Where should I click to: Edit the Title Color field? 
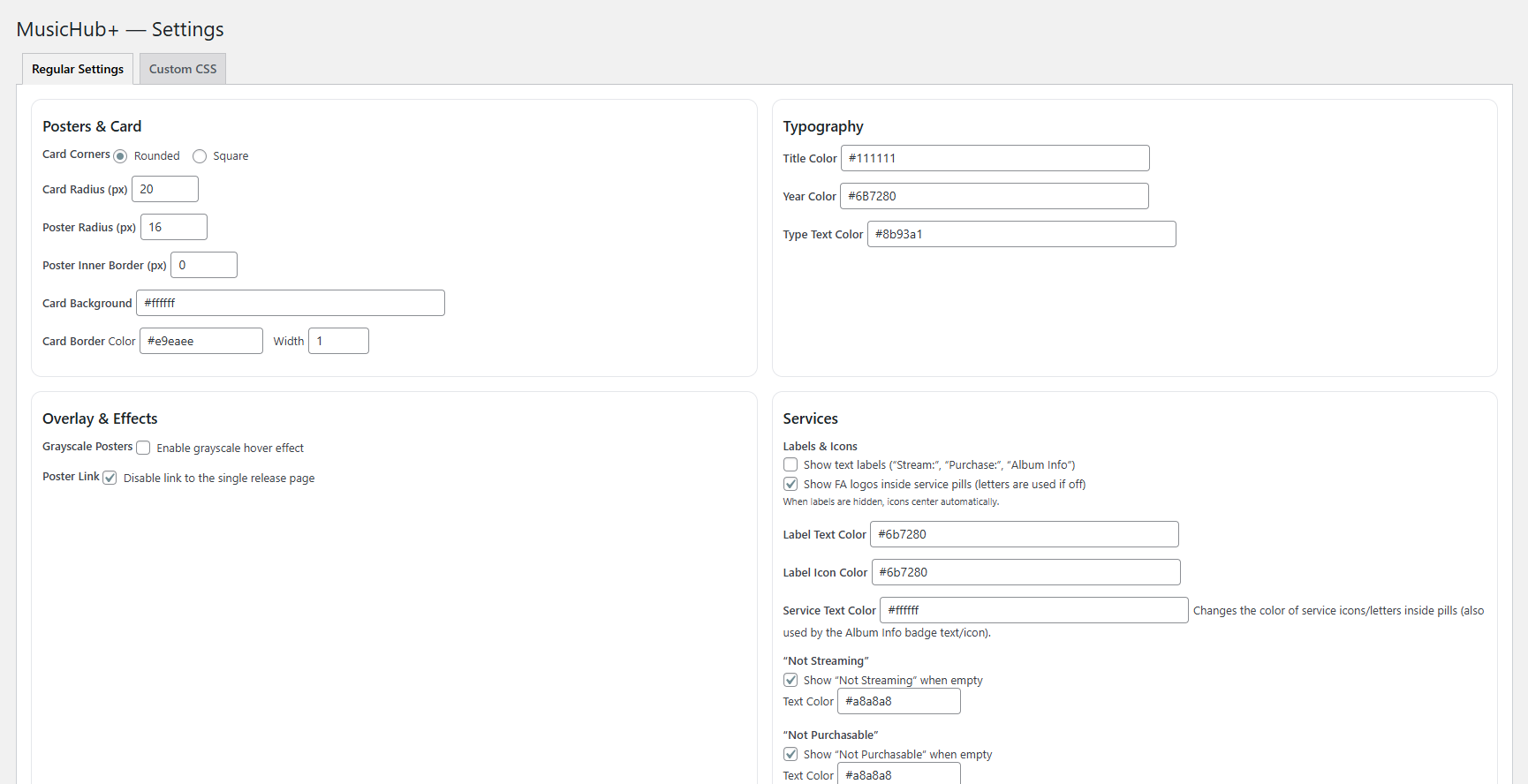tap(995, 158)
